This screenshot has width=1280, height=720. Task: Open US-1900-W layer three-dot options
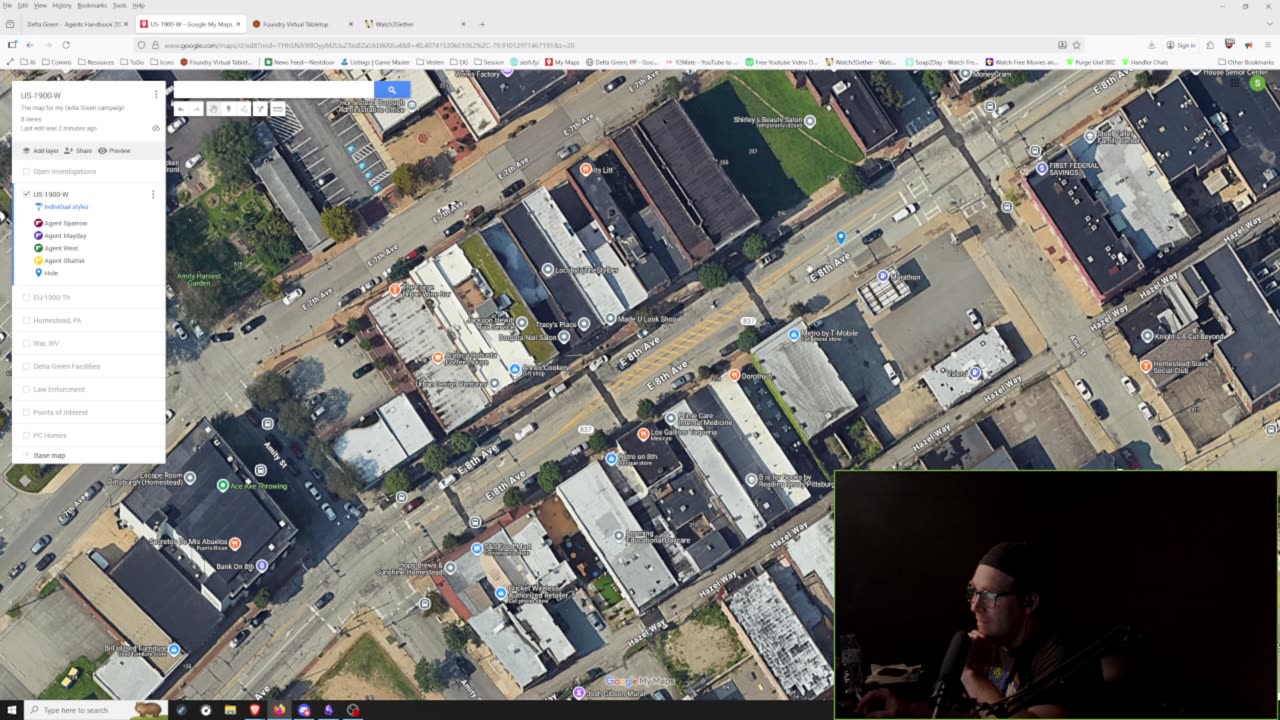click(153, 194)
